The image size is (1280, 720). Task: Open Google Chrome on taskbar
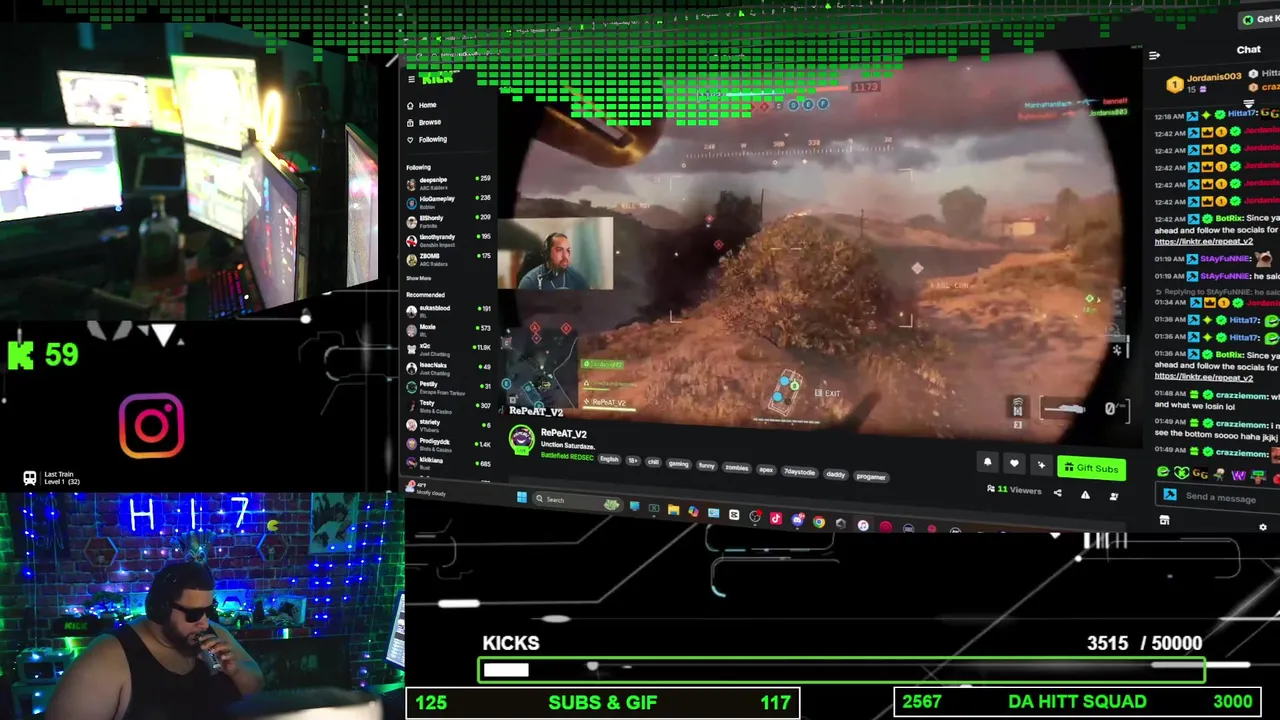pos(819,521)
